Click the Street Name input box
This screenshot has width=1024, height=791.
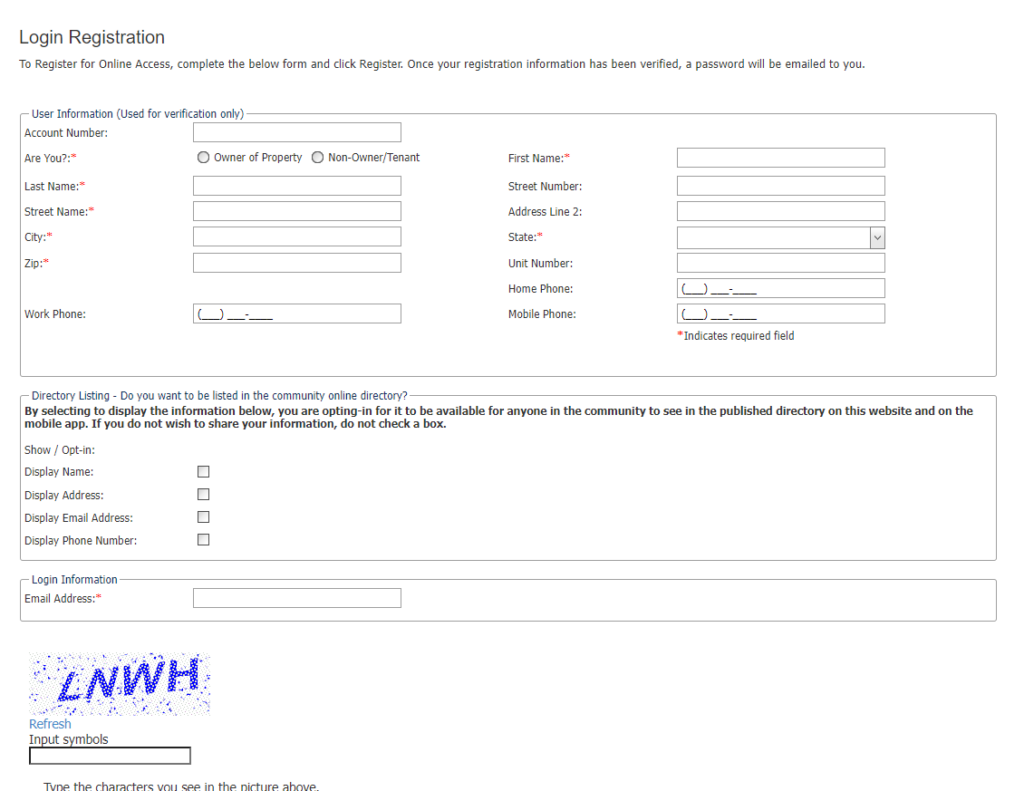pyautogui.click(x=296, y=212)
